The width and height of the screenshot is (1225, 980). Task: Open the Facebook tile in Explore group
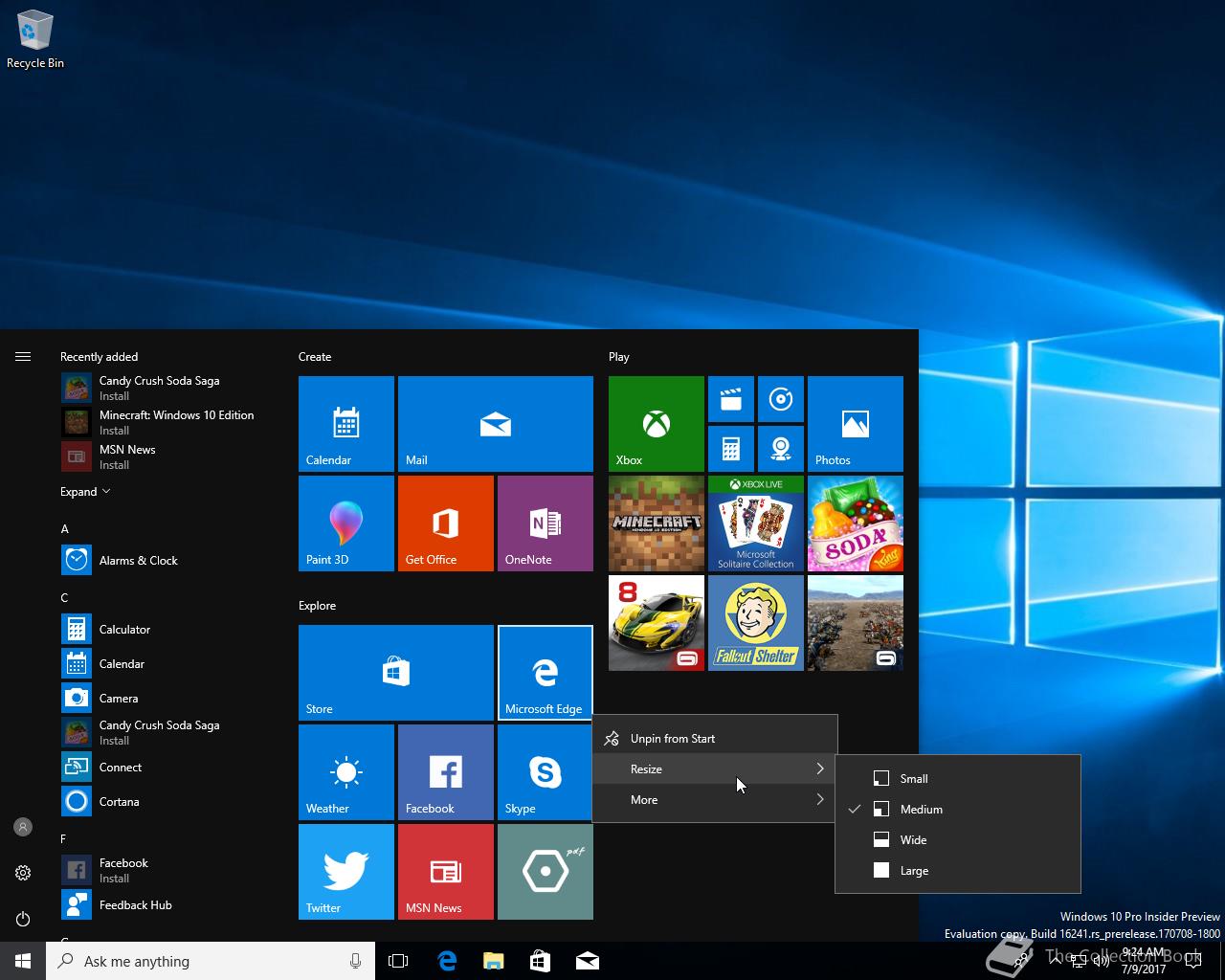point(446,772)
